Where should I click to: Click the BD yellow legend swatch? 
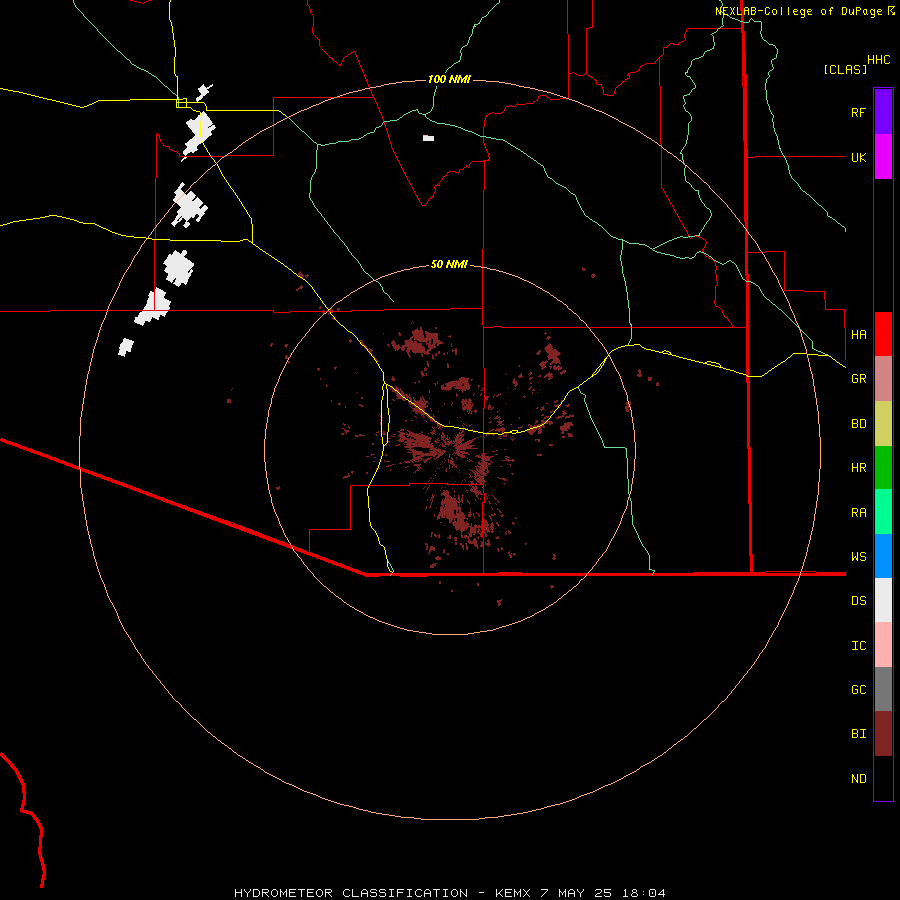coord(883,424)
